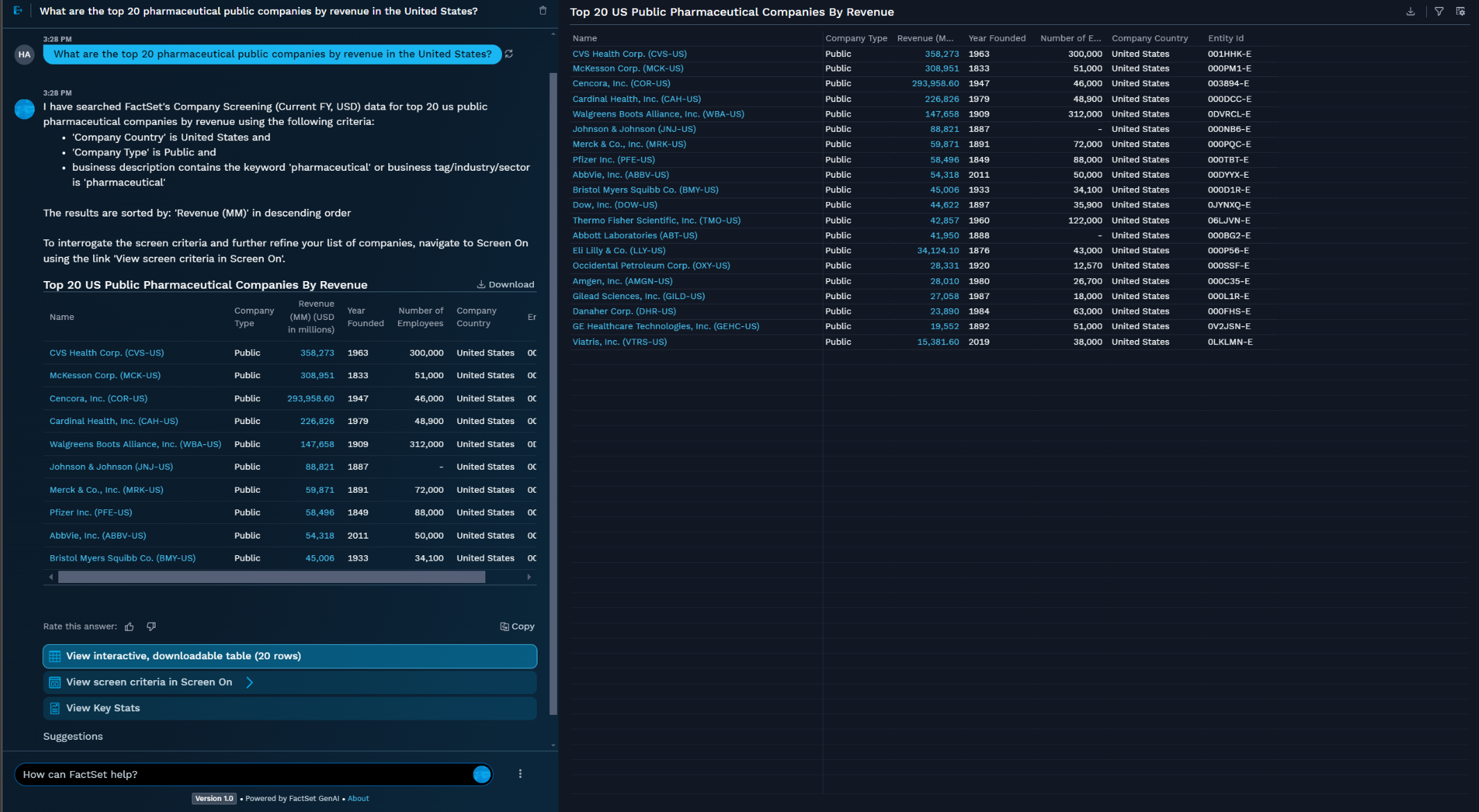Click the table settings icon at top right

pyautogui.click(x=1460, y=12)
